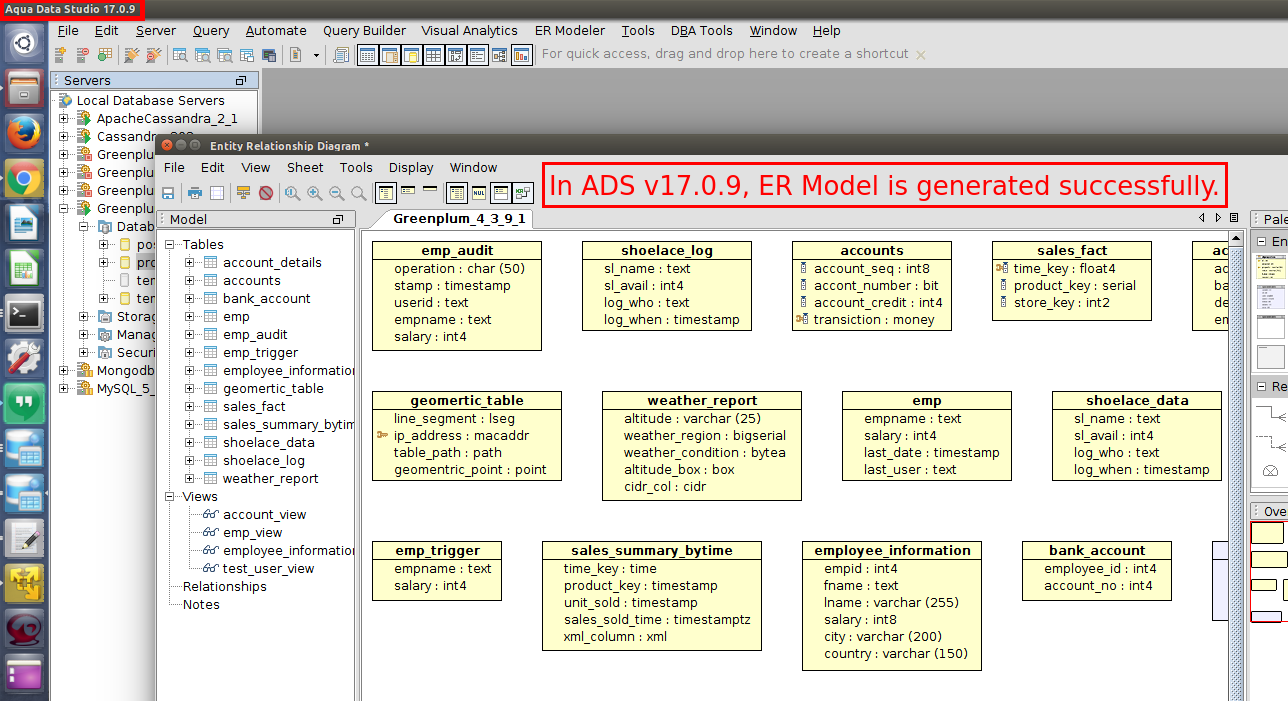1288x701 pixels.
Task: Open the Sheet menu in ER diagram window
Action: [x=305, y=168]
